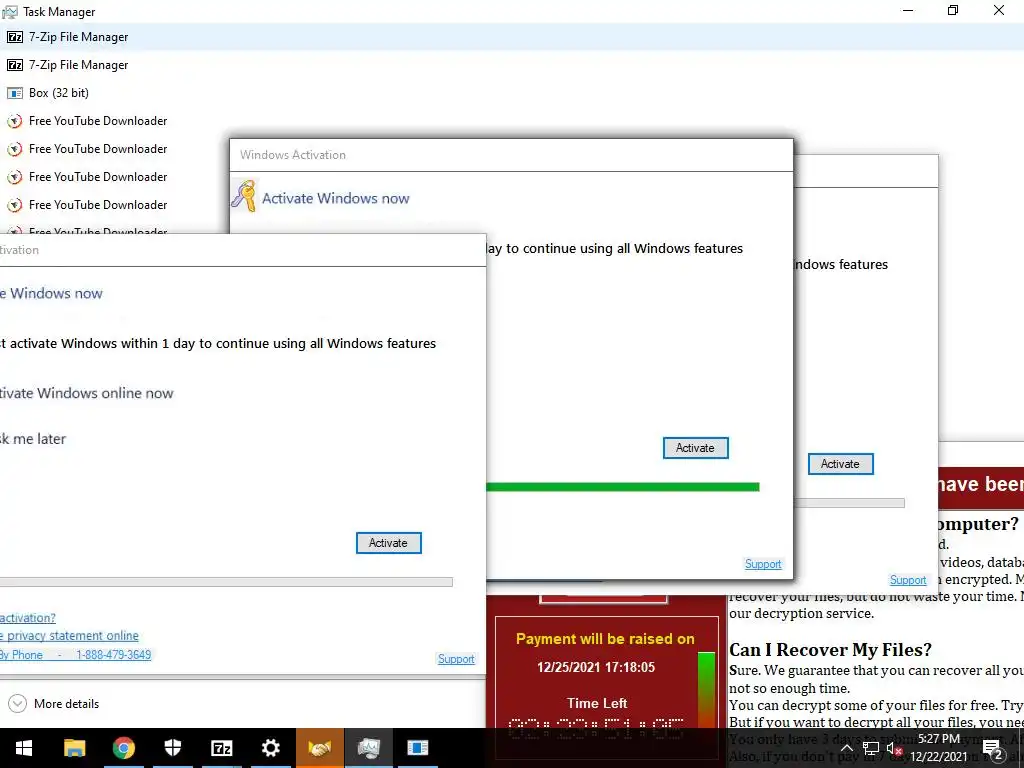Click green progress bar in middle window

click(623, 487)
